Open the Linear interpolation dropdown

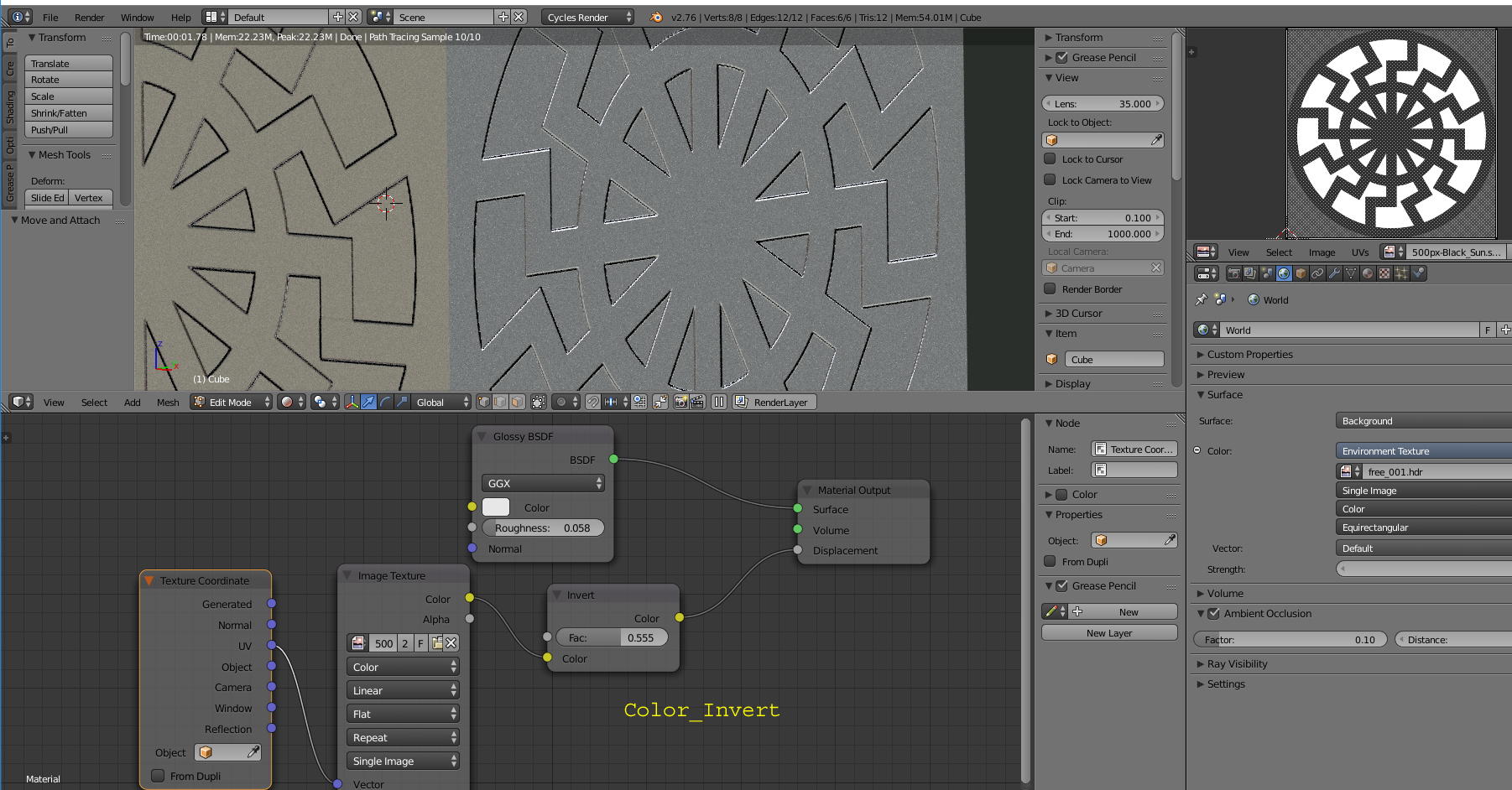tap(403, 690)
